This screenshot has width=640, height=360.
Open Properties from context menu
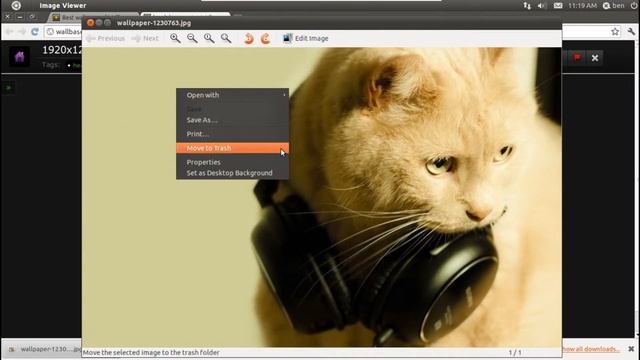[x=232, y=162]
